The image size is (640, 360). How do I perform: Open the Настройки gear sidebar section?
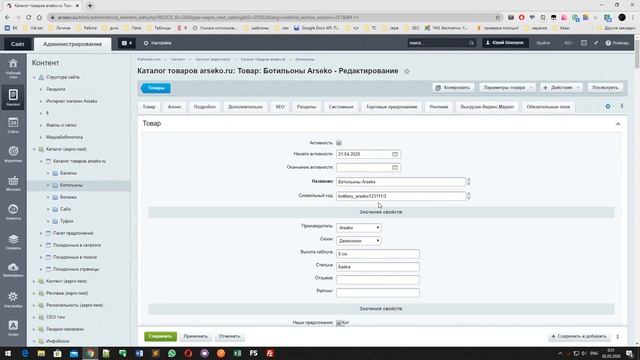(13, 299)
